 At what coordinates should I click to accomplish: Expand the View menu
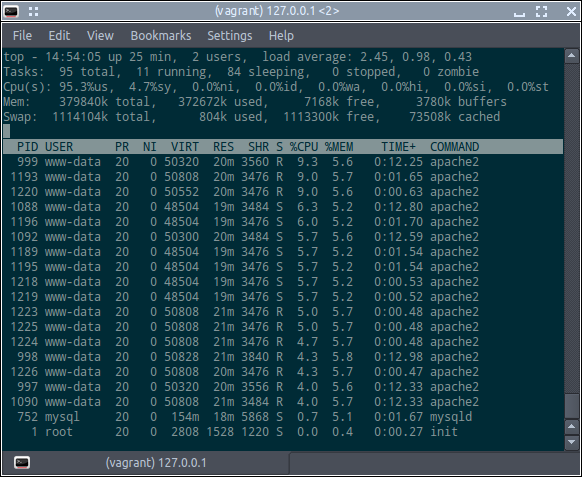[100, 36]
